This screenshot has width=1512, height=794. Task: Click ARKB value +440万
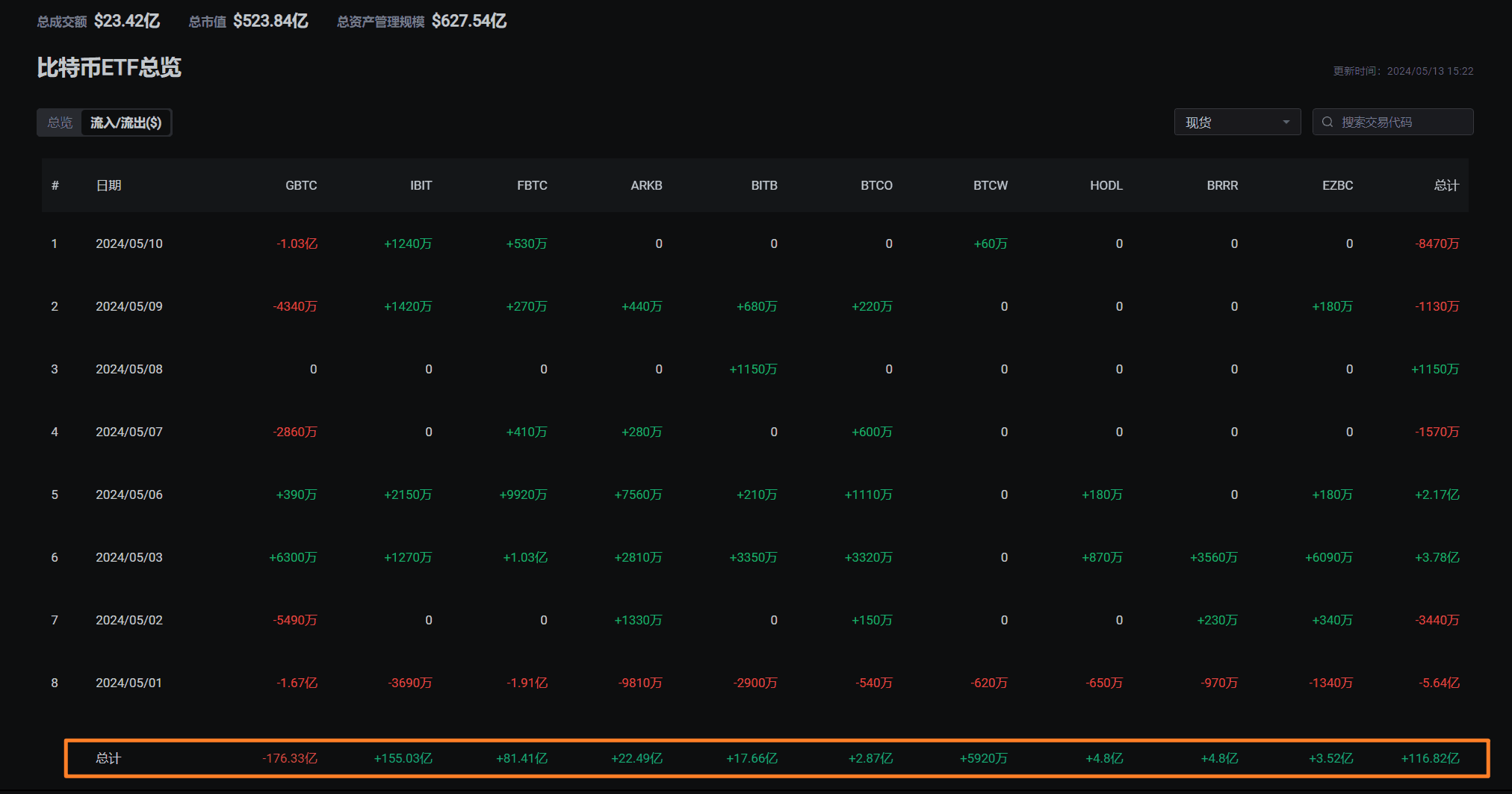642,306
